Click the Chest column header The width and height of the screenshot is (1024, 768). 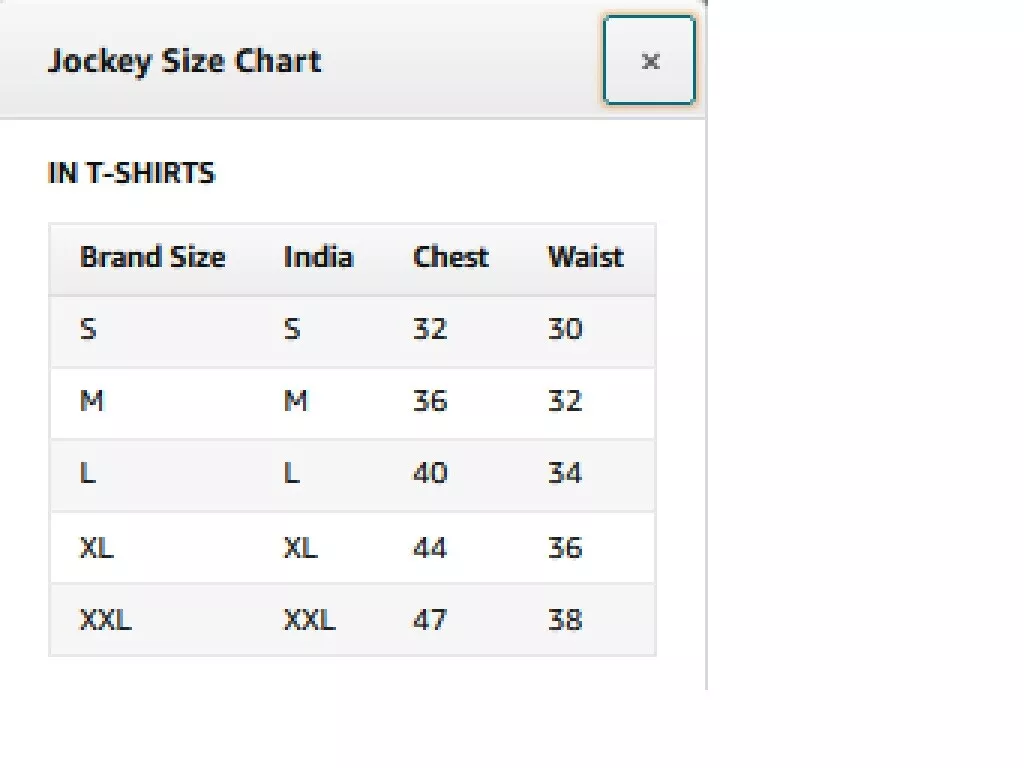pos(451,257)
